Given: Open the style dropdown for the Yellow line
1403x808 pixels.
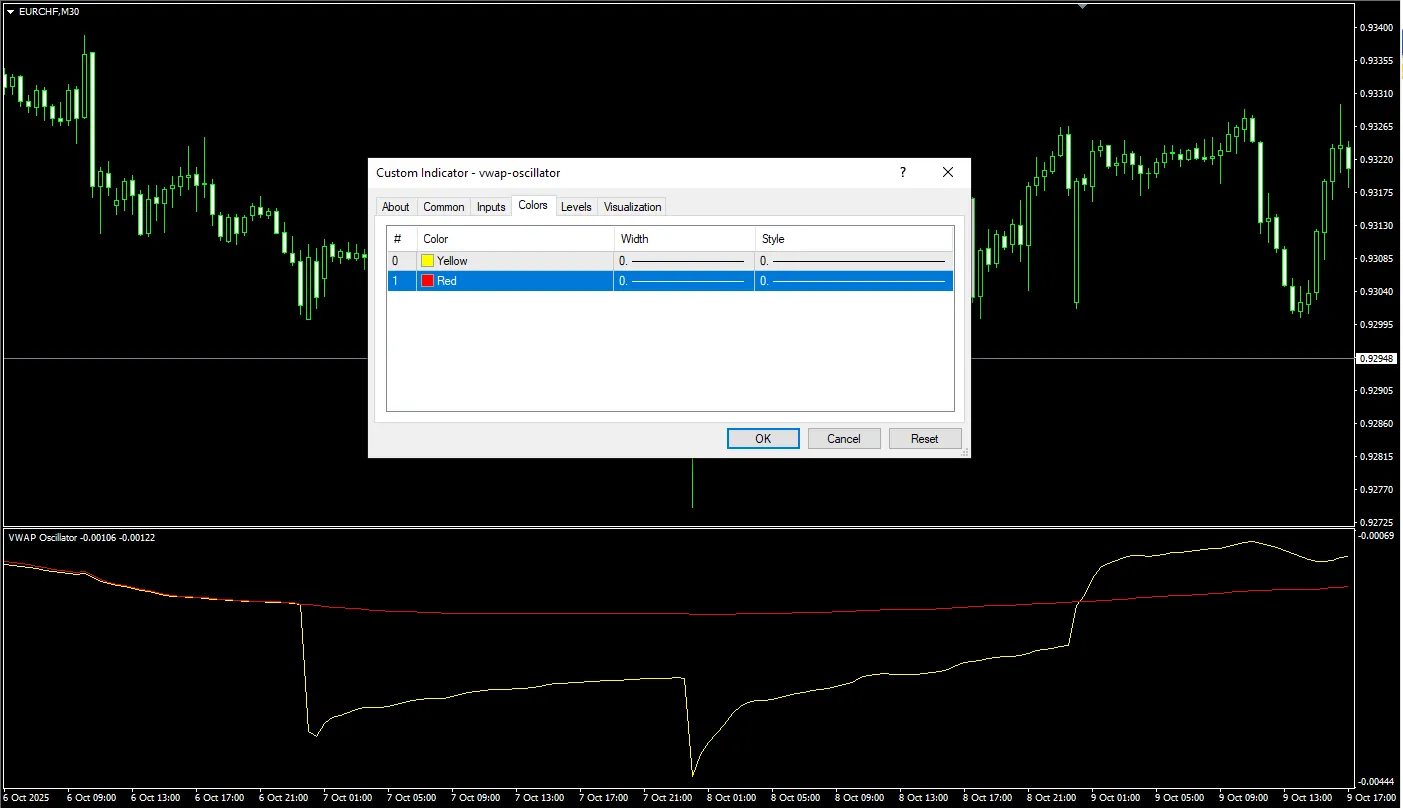Looking at the screenshot, I should [x=853, y=261].
